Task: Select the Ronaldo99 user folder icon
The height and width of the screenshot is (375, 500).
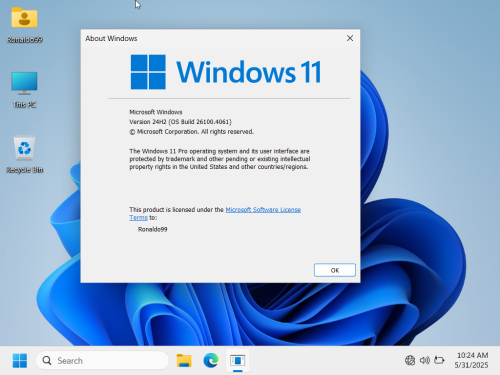Action: pos(24,25)
